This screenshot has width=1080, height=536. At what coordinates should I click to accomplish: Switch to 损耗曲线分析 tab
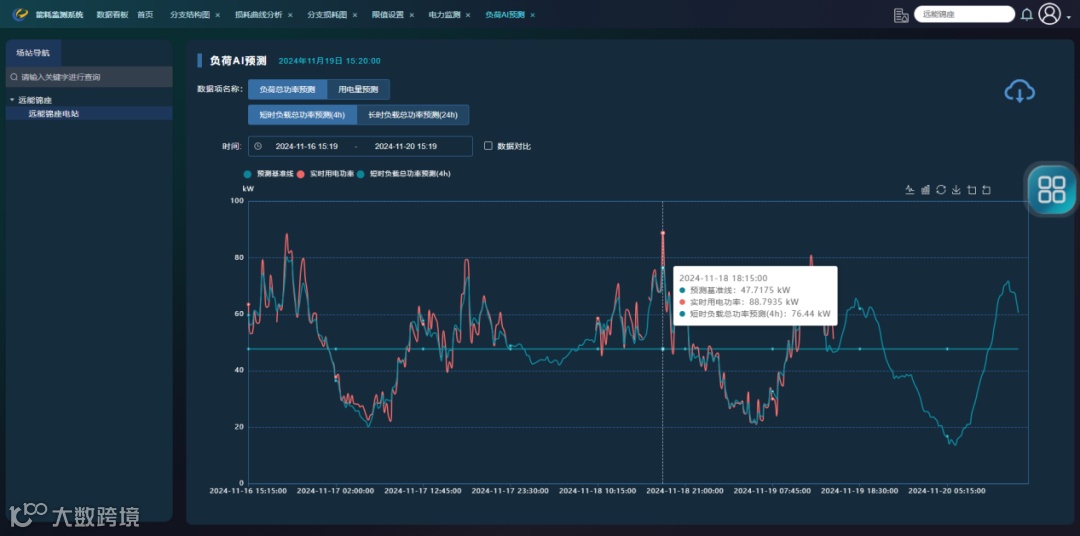(258, 14)
